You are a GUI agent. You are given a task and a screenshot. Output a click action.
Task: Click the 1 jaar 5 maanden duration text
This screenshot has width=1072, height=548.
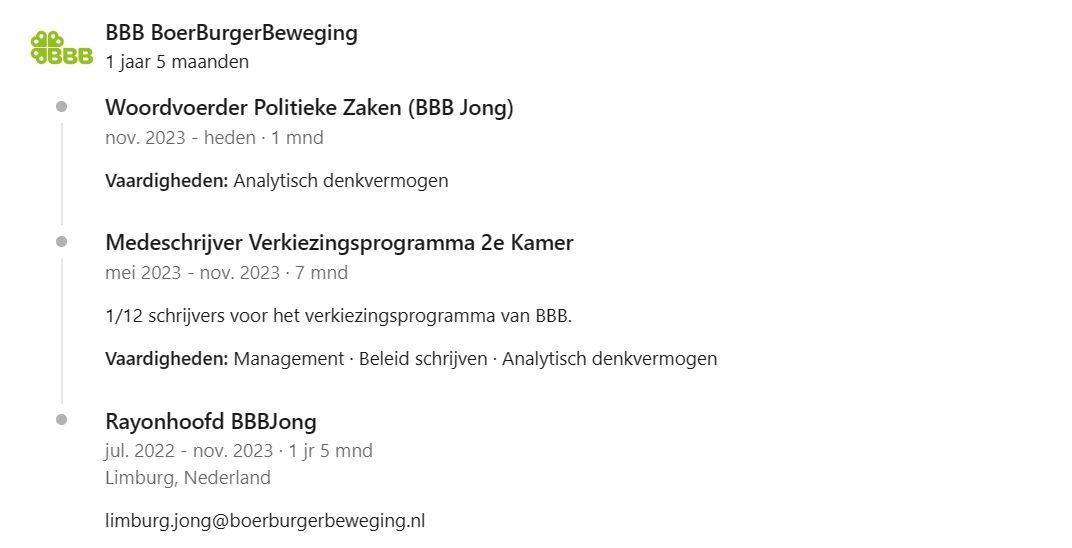click(177, 62)
